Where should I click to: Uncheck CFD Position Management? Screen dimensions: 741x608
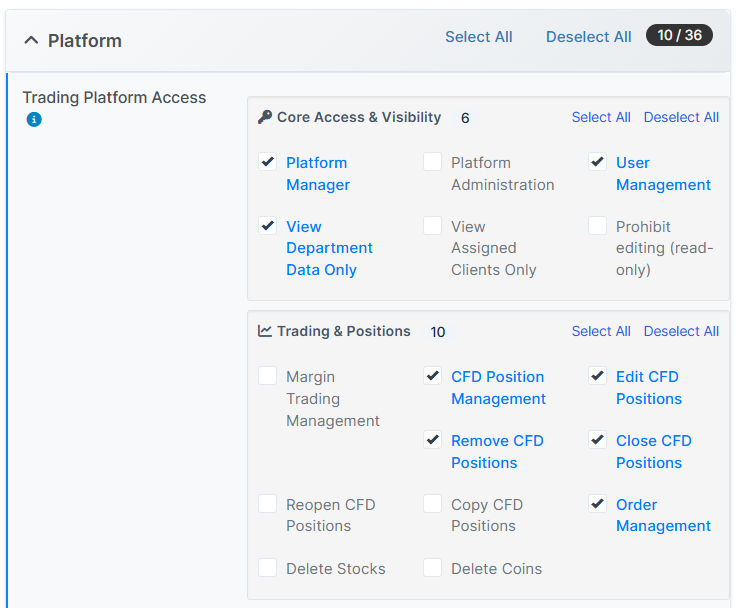pyautogui.click(x=432, y=376)
